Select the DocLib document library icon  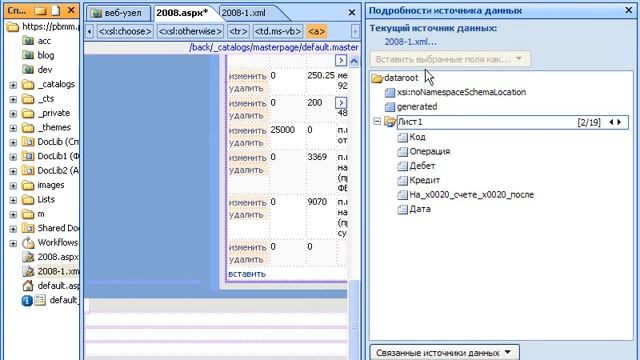point(28,142)
